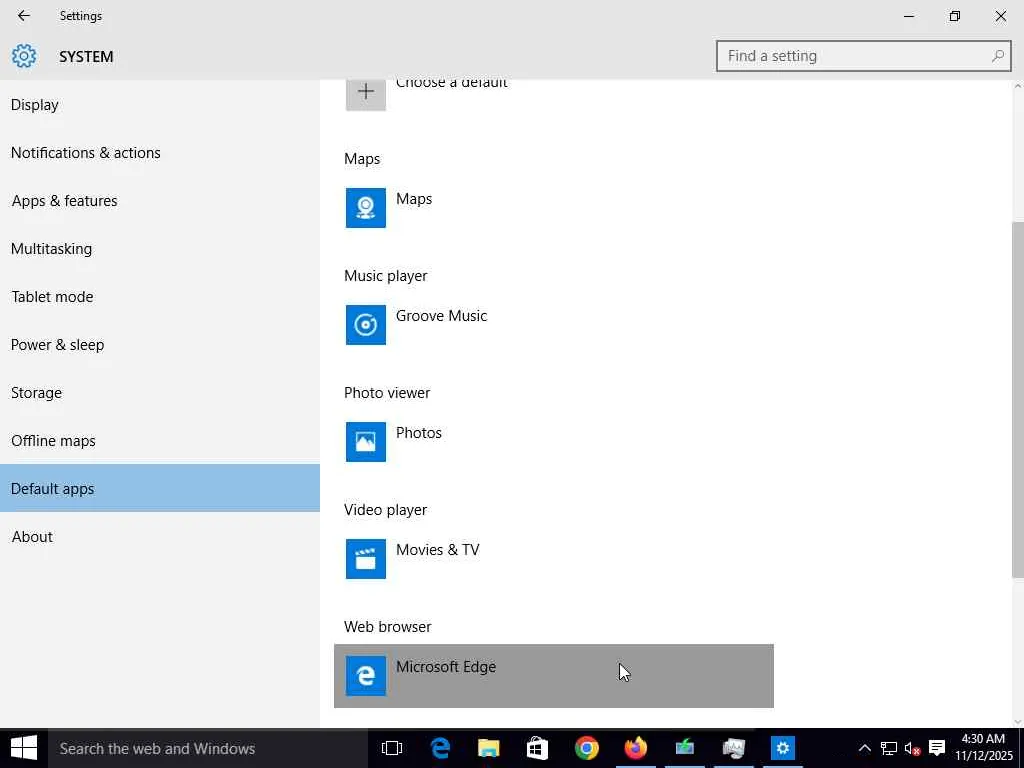Click the search magnifier in Find a setting
1024x768 pixels.
pyautogui.click(x=997, y=56)
